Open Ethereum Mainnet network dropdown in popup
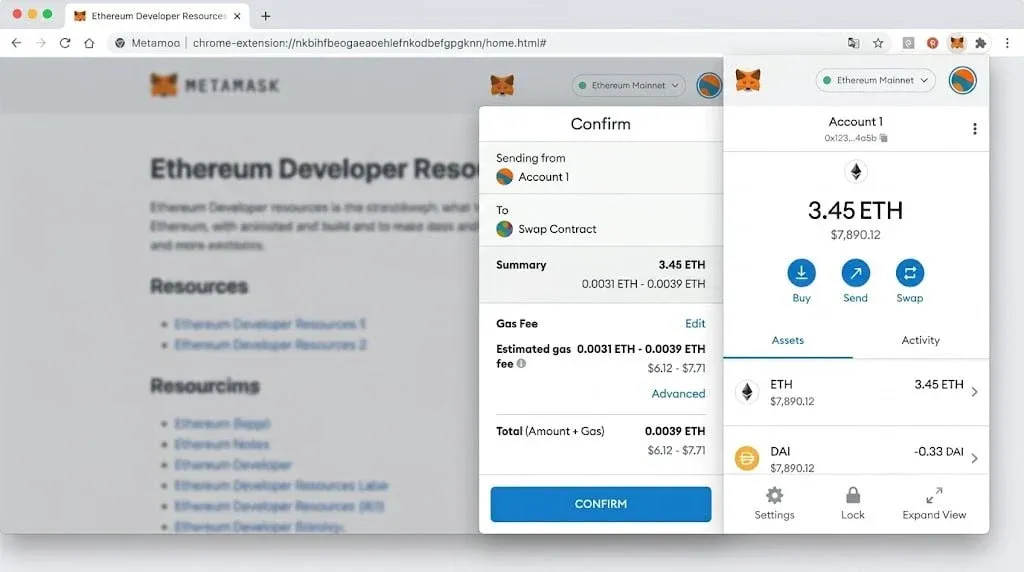The width and height of the screenshot is (1024, 572). pos(875,80)
